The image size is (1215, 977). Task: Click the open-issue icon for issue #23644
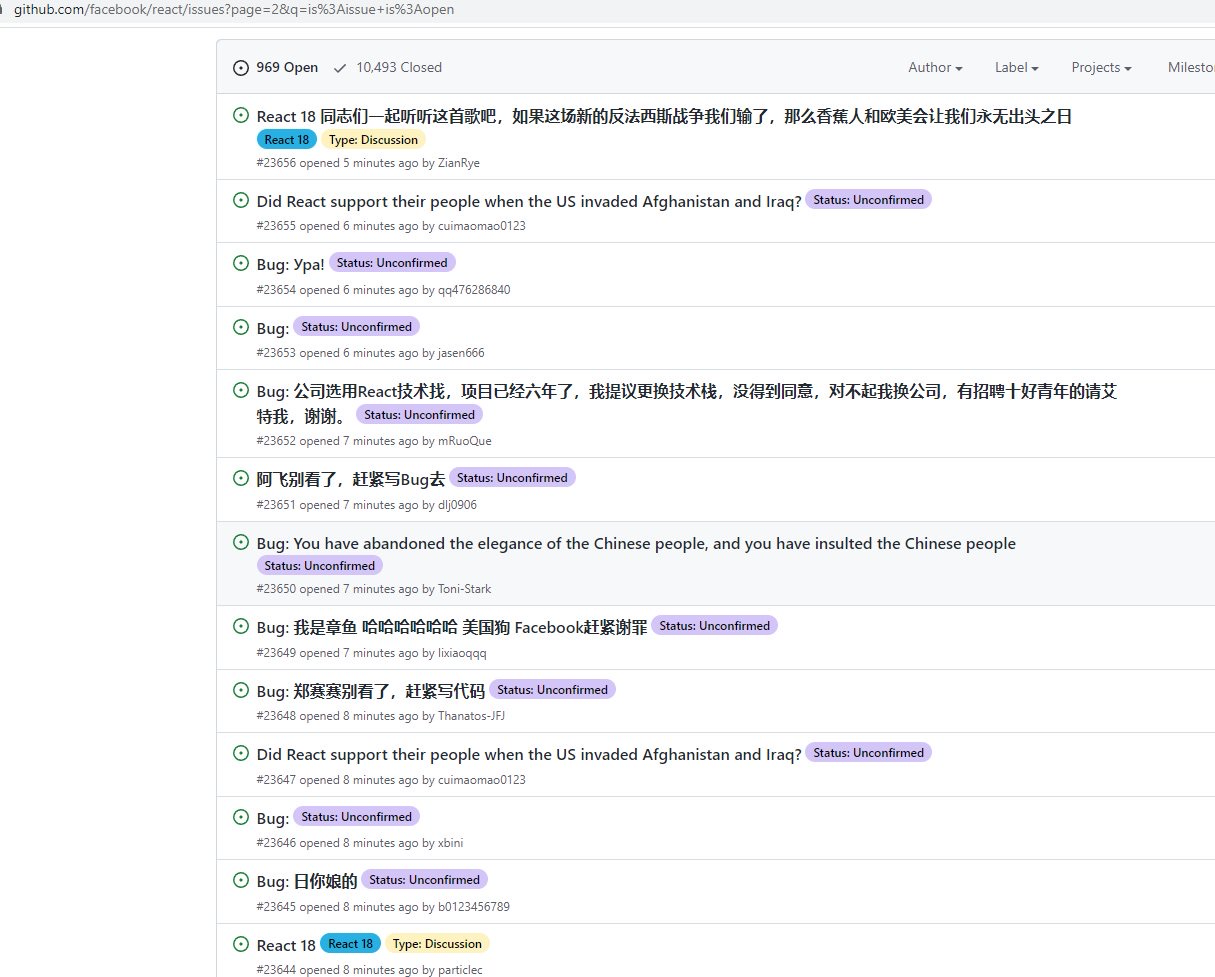(241, 944)
